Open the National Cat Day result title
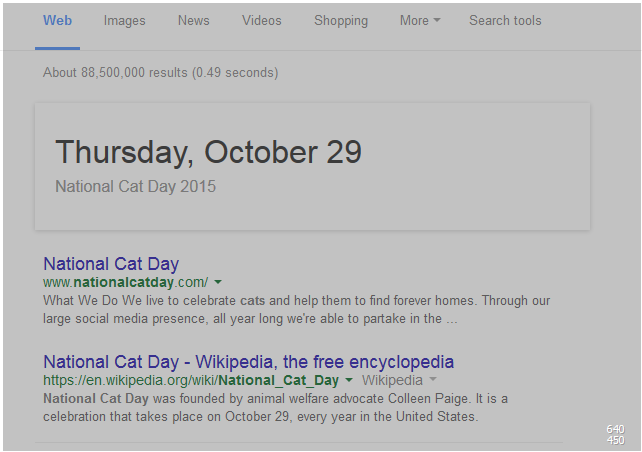This screenshot has width=642, height=452. tap(111, 264)
